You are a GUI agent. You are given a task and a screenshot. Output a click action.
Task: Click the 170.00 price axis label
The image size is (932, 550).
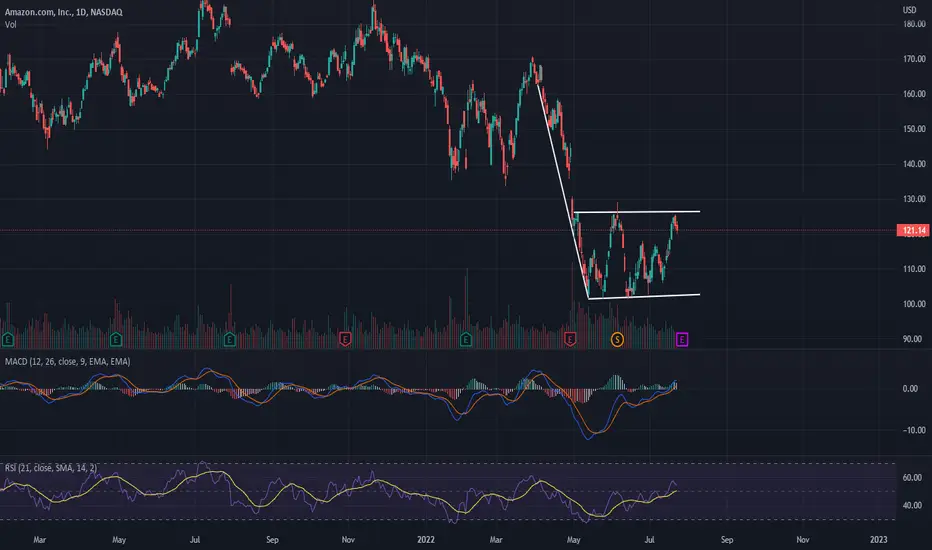coord(914,59)
